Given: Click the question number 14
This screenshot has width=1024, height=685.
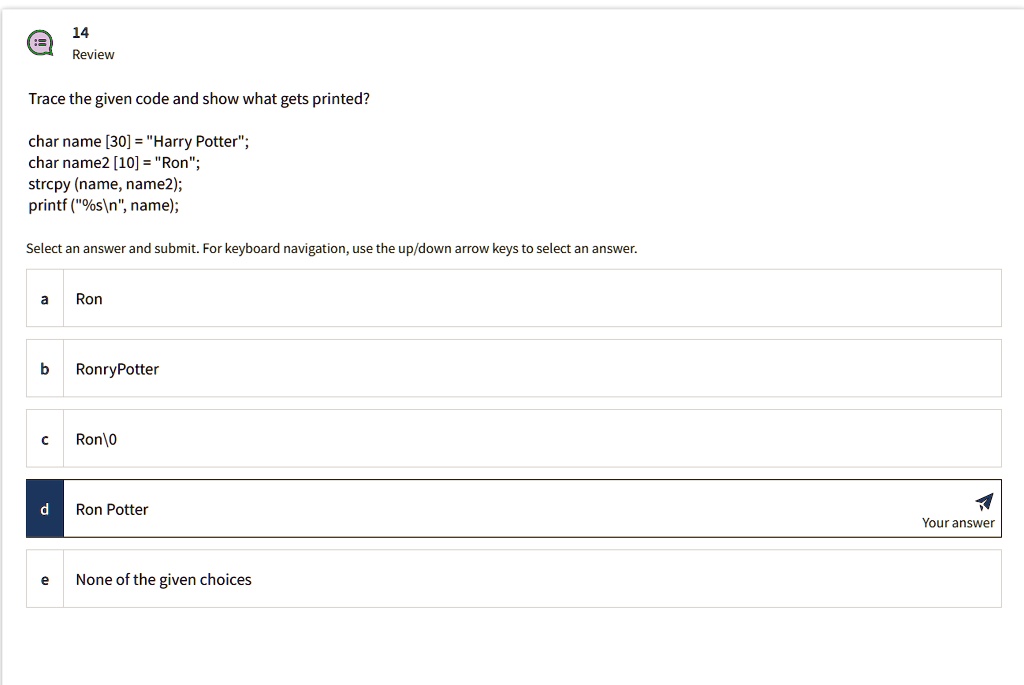Looking at the screenshot, I should point(80,33).
